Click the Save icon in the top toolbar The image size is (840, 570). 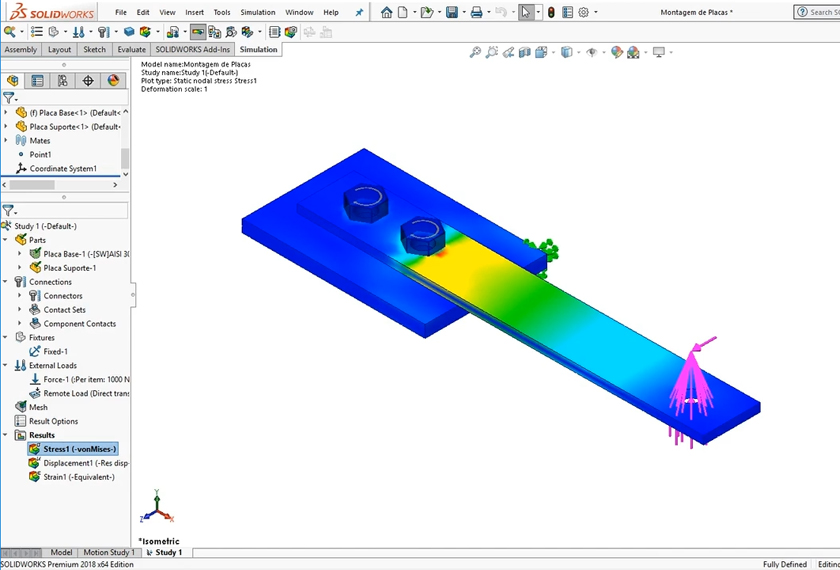click(x=452, y=12)
